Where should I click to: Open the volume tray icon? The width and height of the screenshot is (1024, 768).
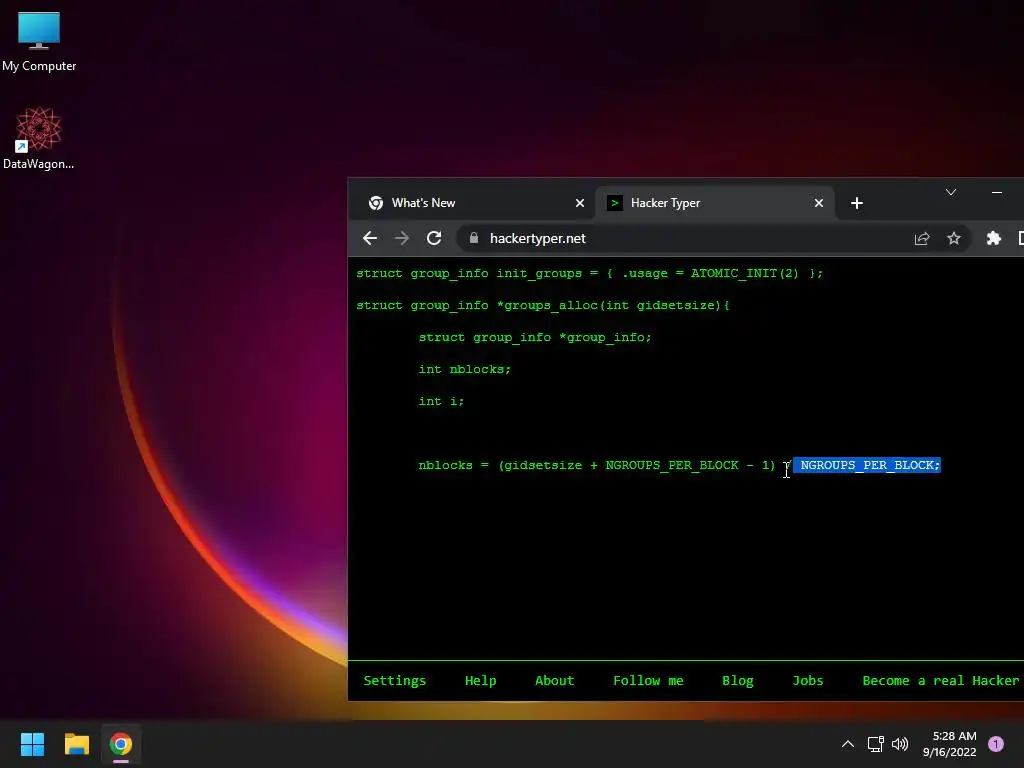(900, 744)
